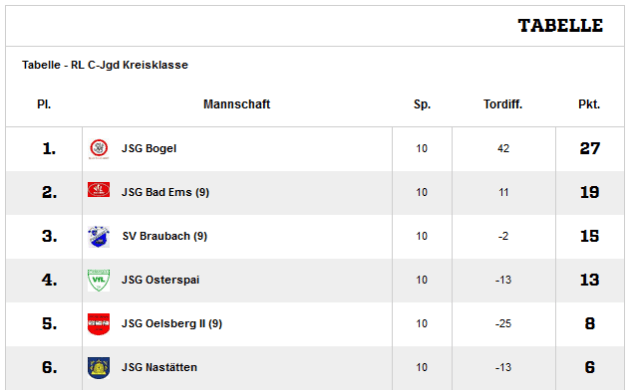The width and height of the screenshot is (630, 390).
Task: Click the Sp. column header
Action: (x=422, y=104)
